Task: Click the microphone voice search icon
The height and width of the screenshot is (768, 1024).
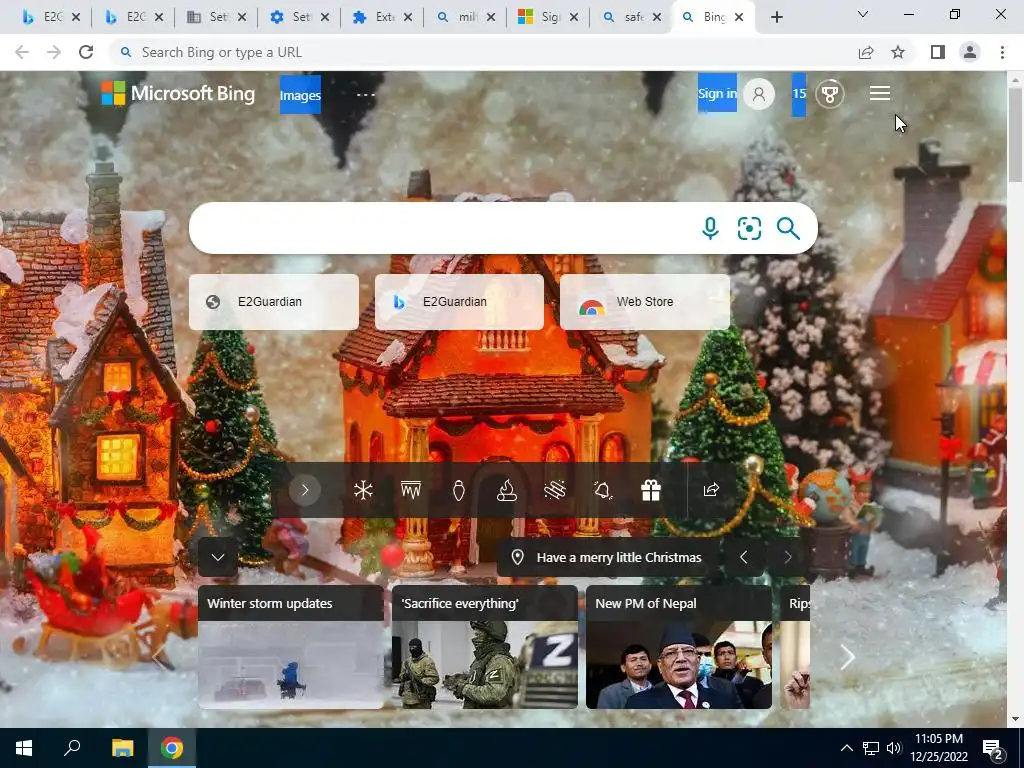Action: pyautogui.click(x=710, y=229)
